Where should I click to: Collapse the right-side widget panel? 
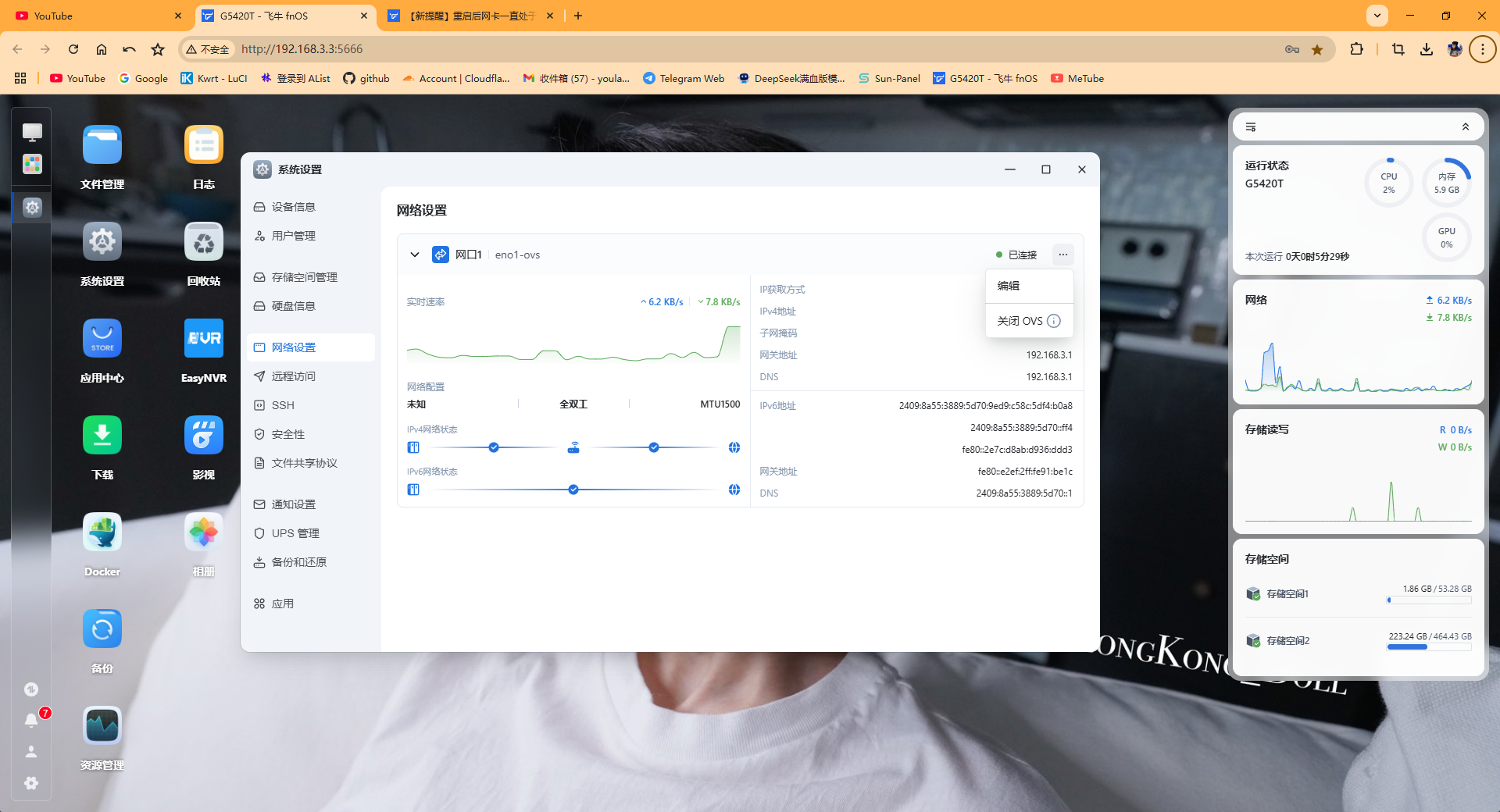(1466, 127)
